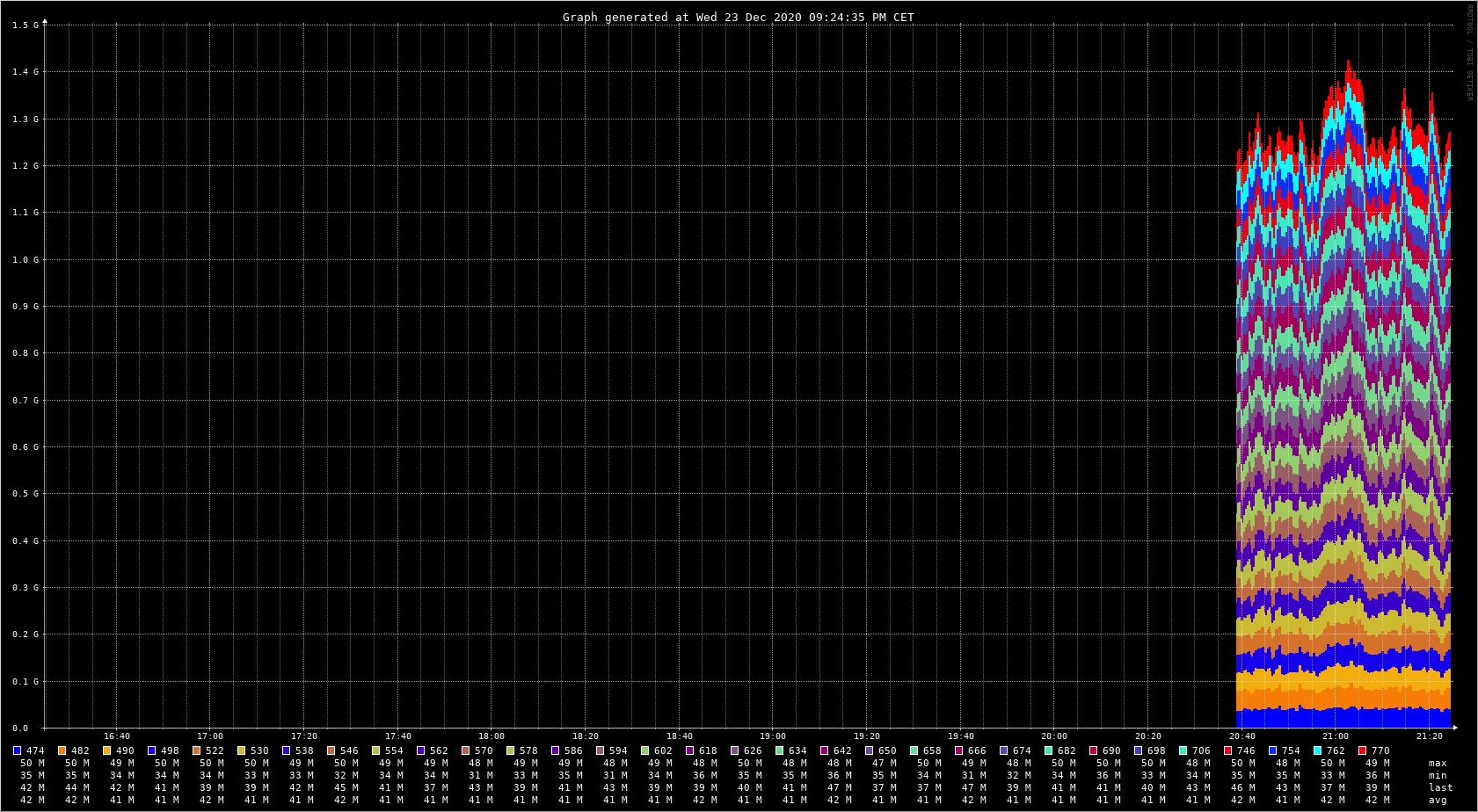Image resolution: width=1478 pixels, height=812 pixels.
Task: Click the legend swatch next to 538
Action: pyautogui.click(x=286, y=750)
